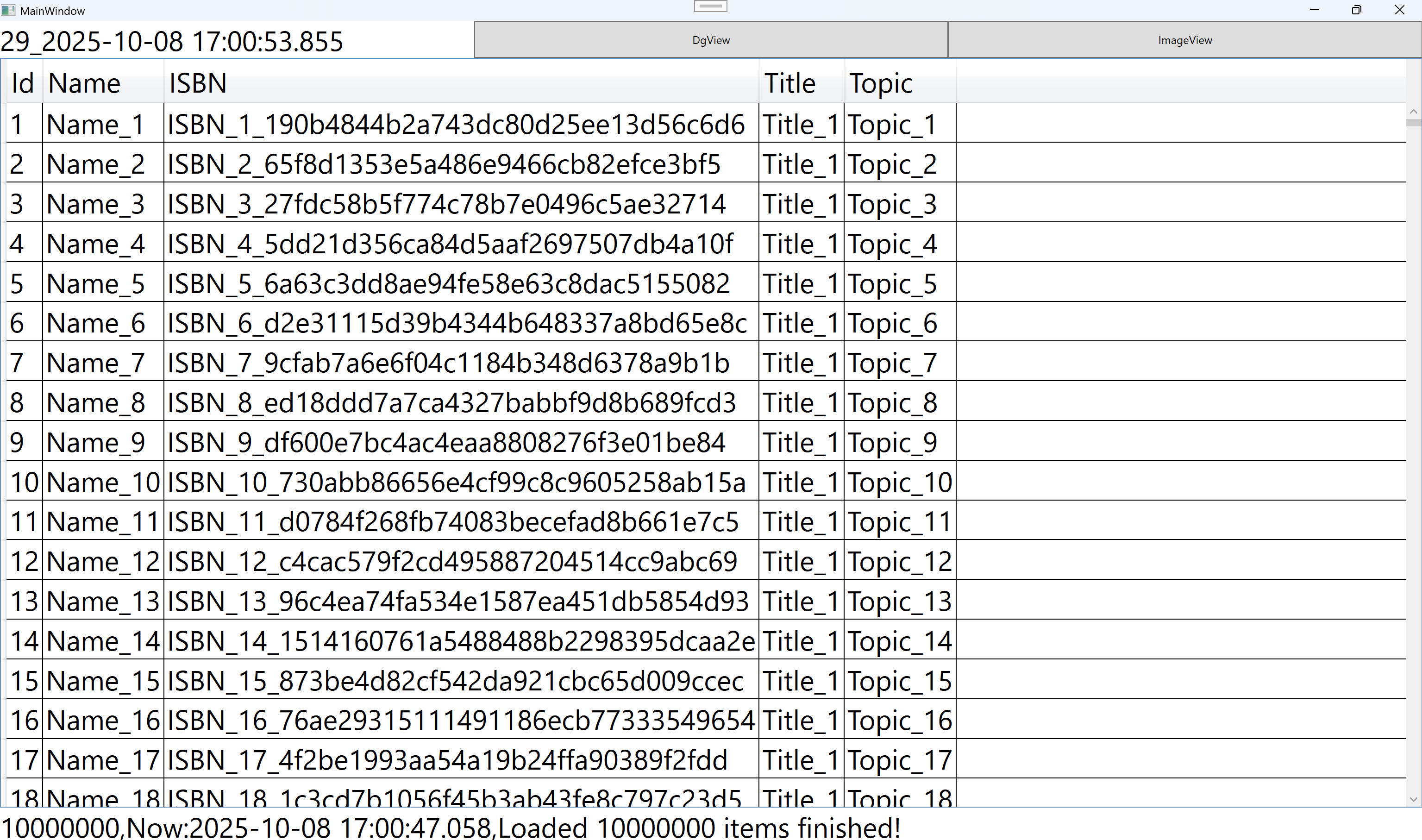Click the Title column header

coord(801,83)
